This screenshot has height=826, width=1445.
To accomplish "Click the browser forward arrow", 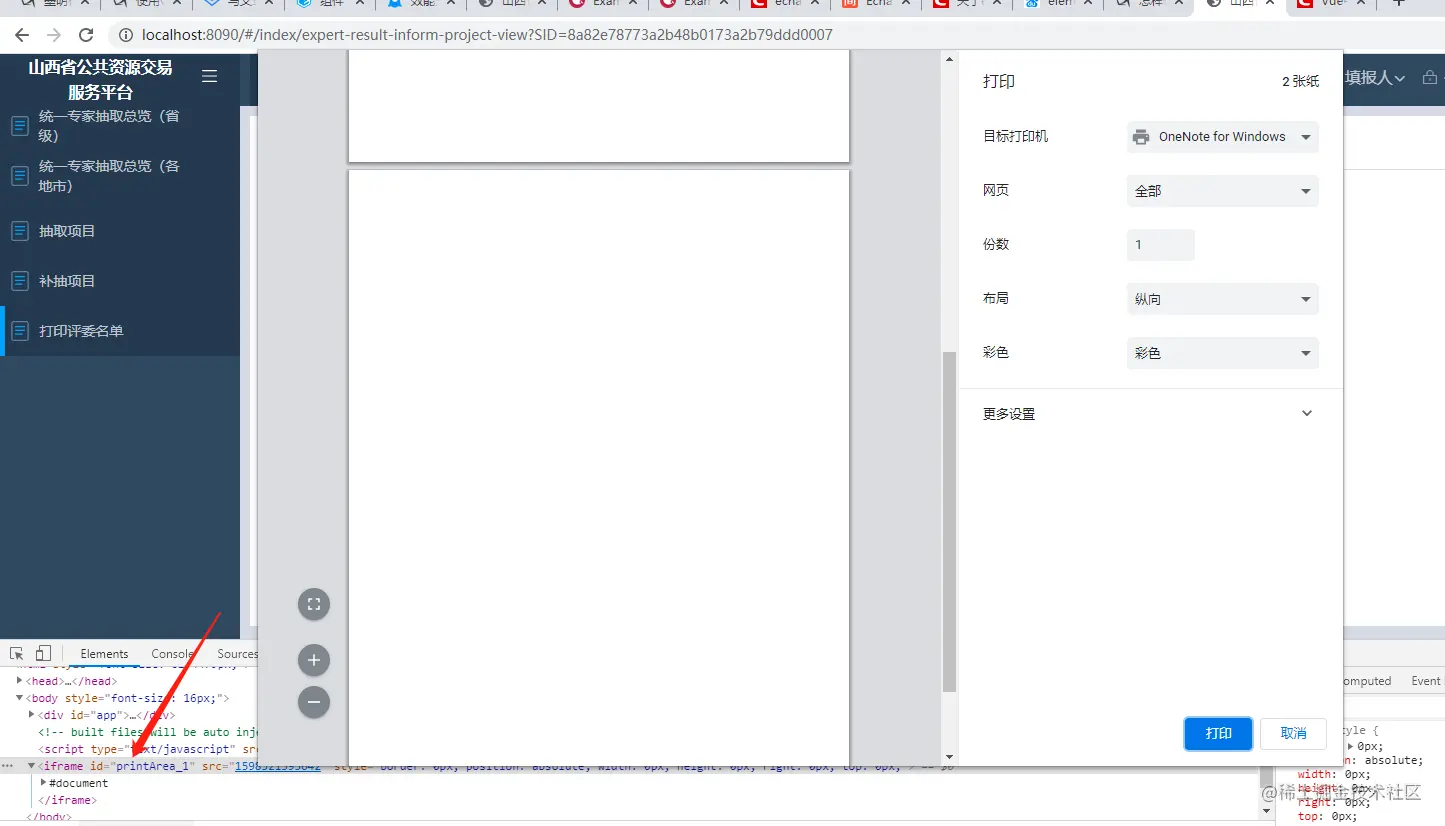I will pyautogui.click(x=54, y=35).
